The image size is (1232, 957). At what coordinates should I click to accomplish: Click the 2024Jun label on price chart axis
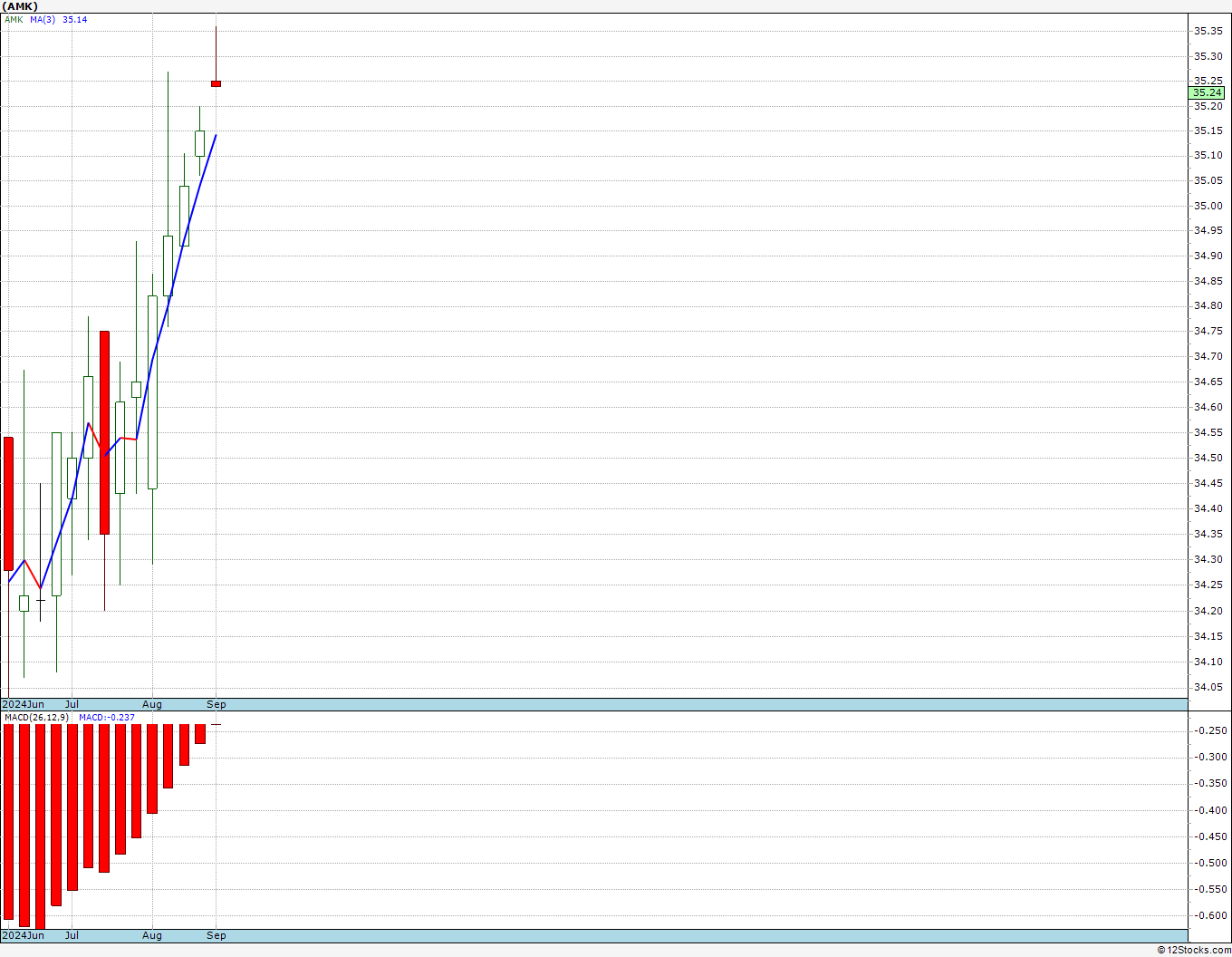click(24, 704)
